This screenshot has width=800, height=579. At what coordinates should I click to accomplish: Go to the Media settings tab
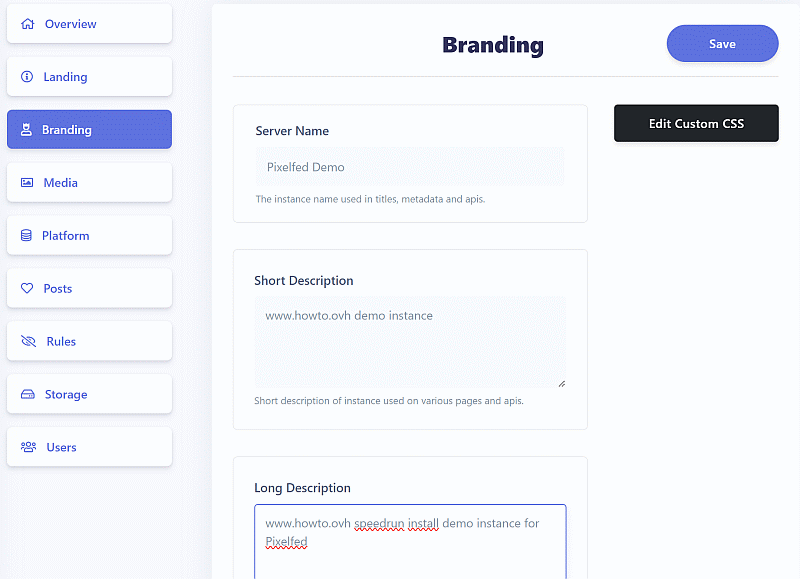(61, 183)
